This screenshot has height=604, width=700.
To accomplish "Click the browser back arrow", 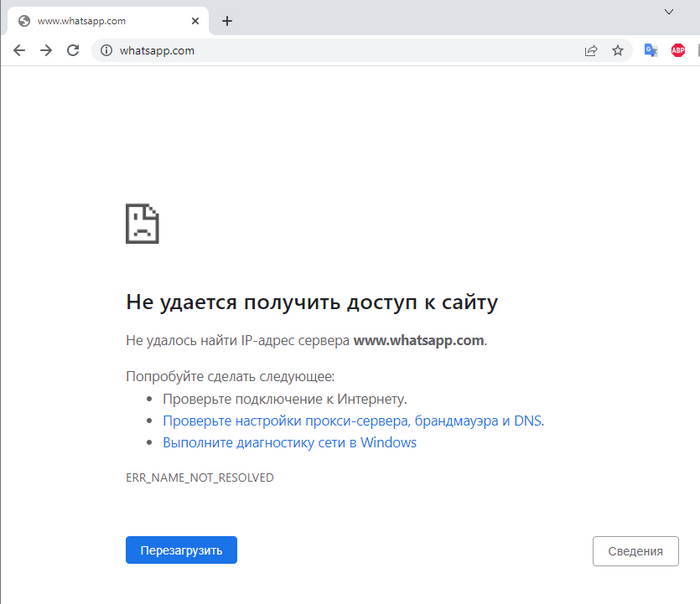I will [x=19, y=50].
